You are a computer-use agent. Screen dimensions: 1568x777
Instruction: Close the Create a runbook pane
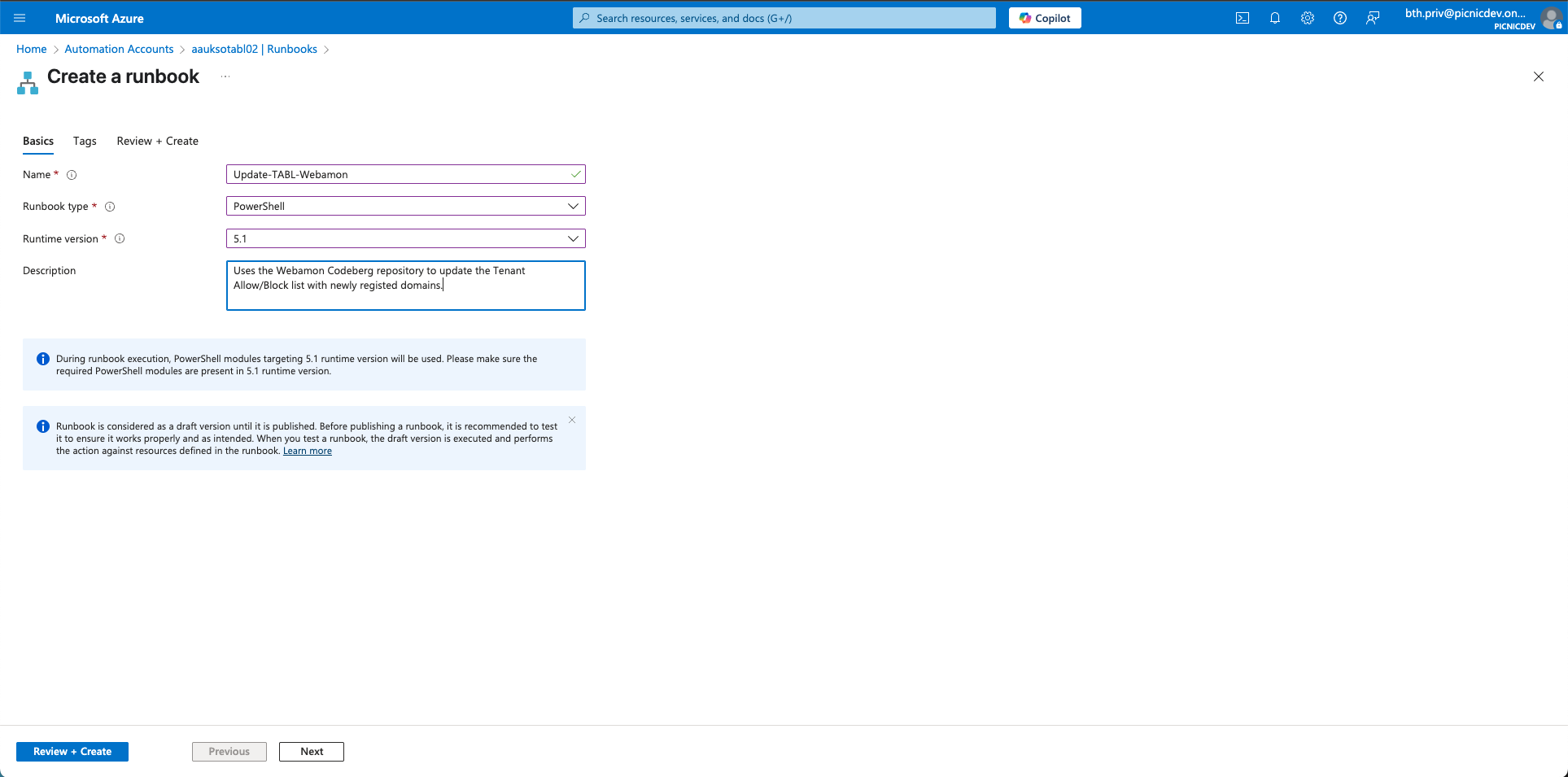tap(1538, 76)
